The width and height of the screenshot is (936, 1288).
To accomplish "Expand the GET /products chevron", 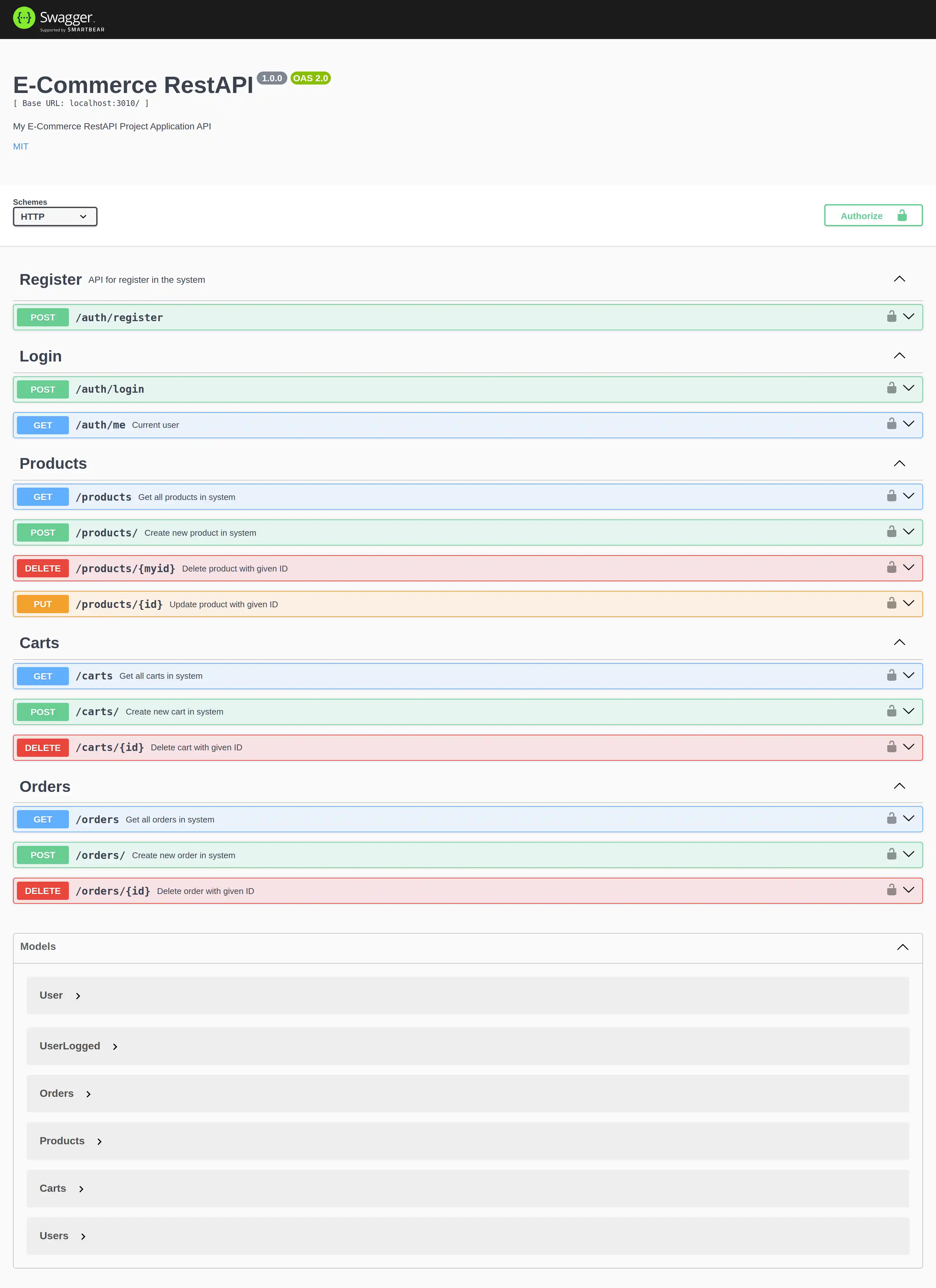I will tap(909, 496).
